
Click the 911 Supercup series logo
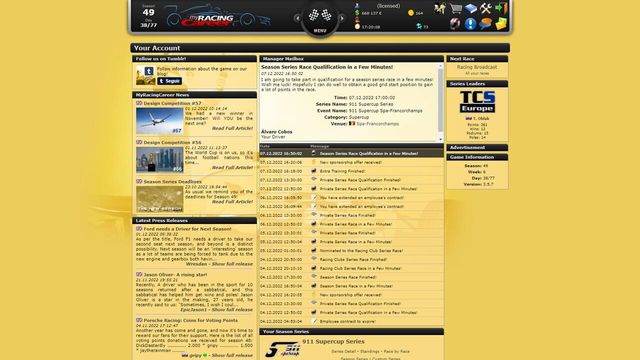282,350
